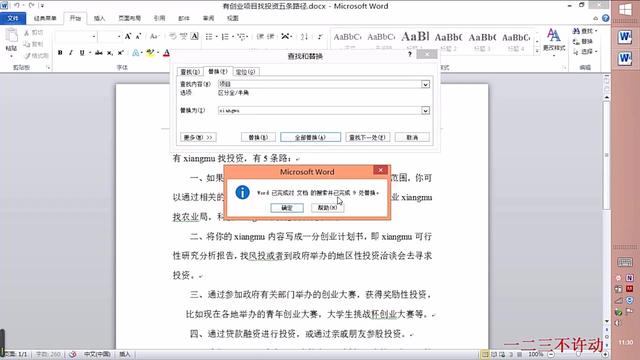
Task: Confirm the message box with the OK button
Action: 287,208
